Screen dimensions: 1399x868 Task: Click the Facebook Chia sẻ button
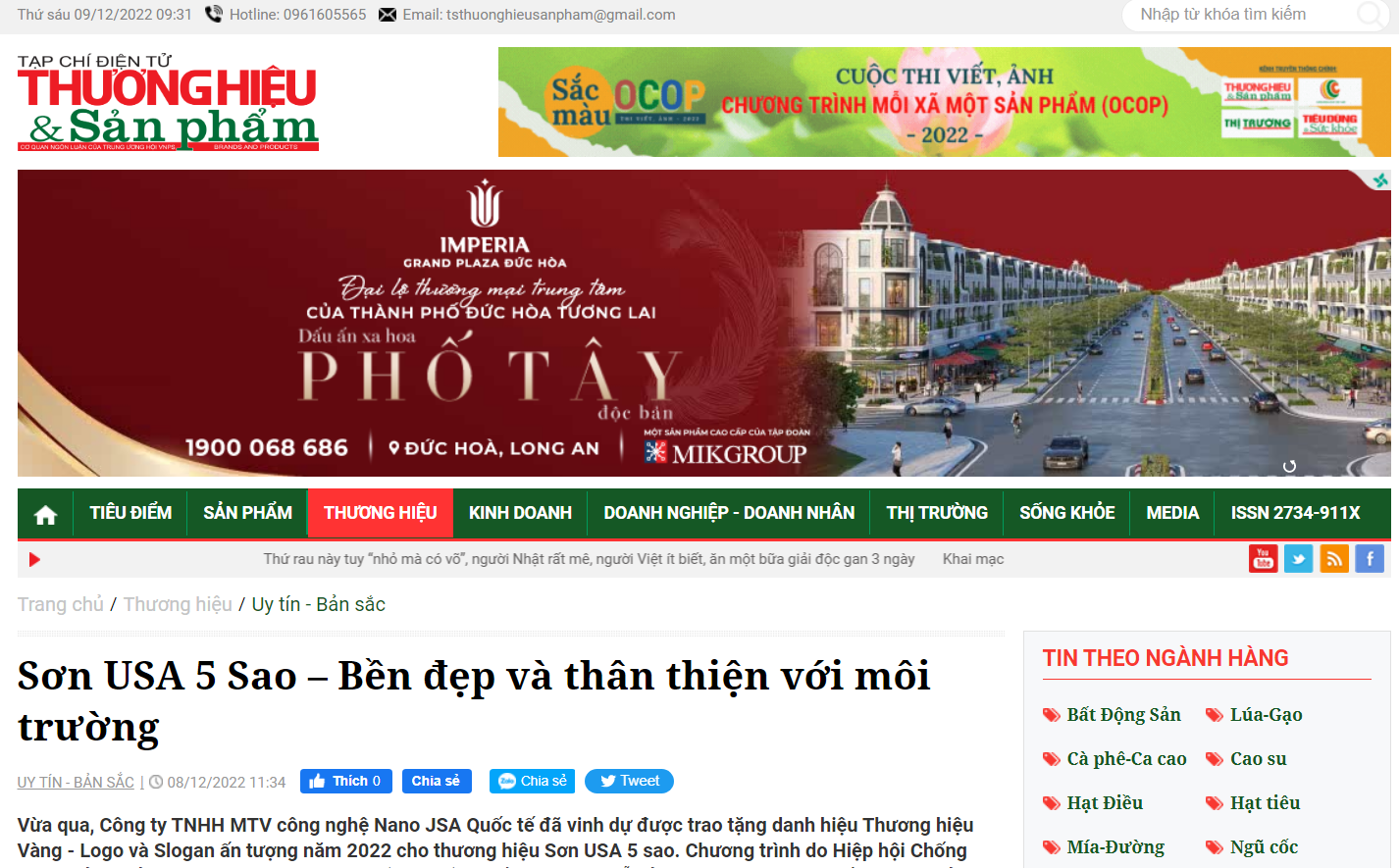click(436, 782)
